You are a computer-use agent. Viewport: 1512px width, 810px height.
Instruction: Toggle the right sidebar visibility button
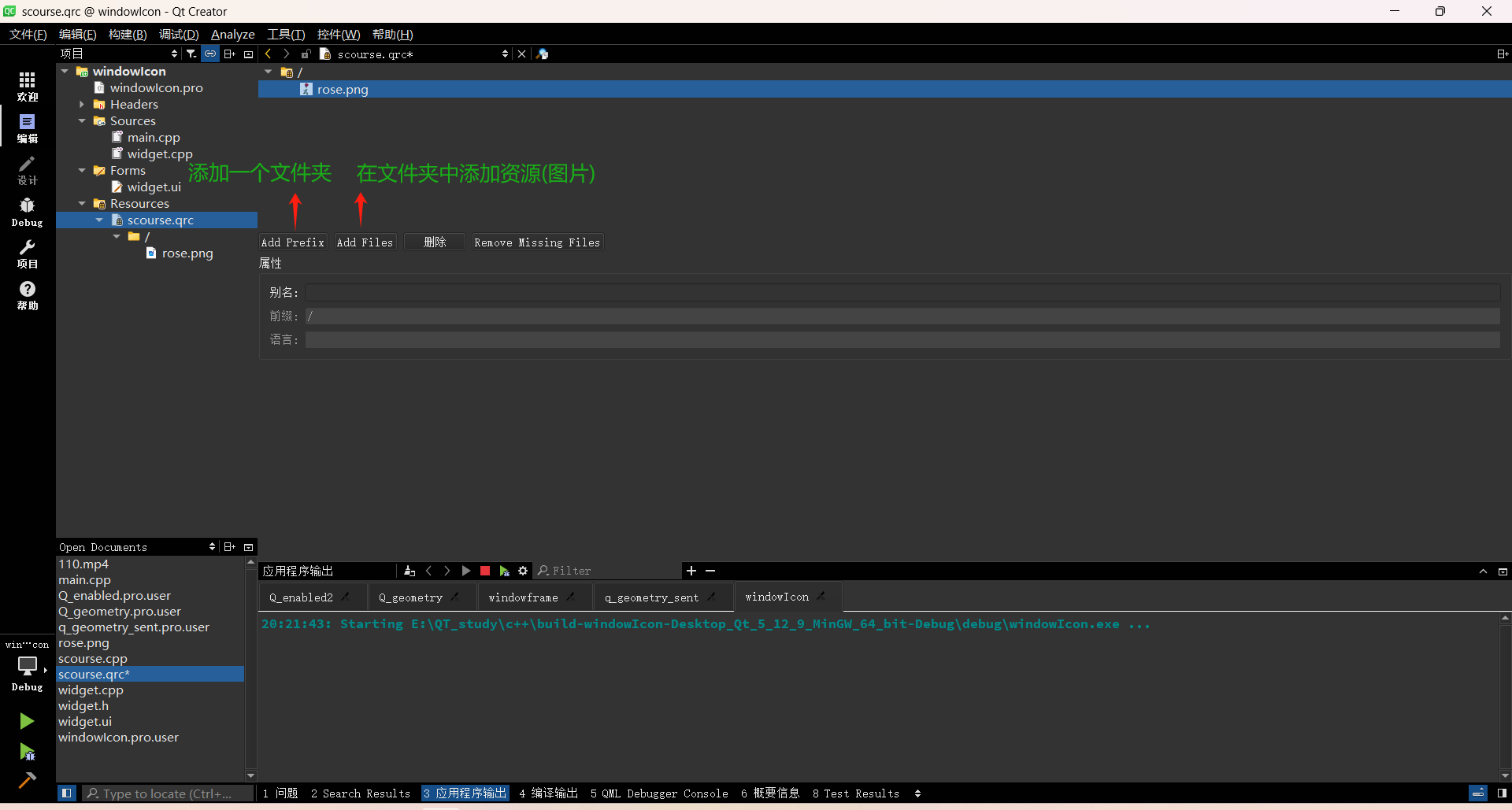[x=1502, y=793]
